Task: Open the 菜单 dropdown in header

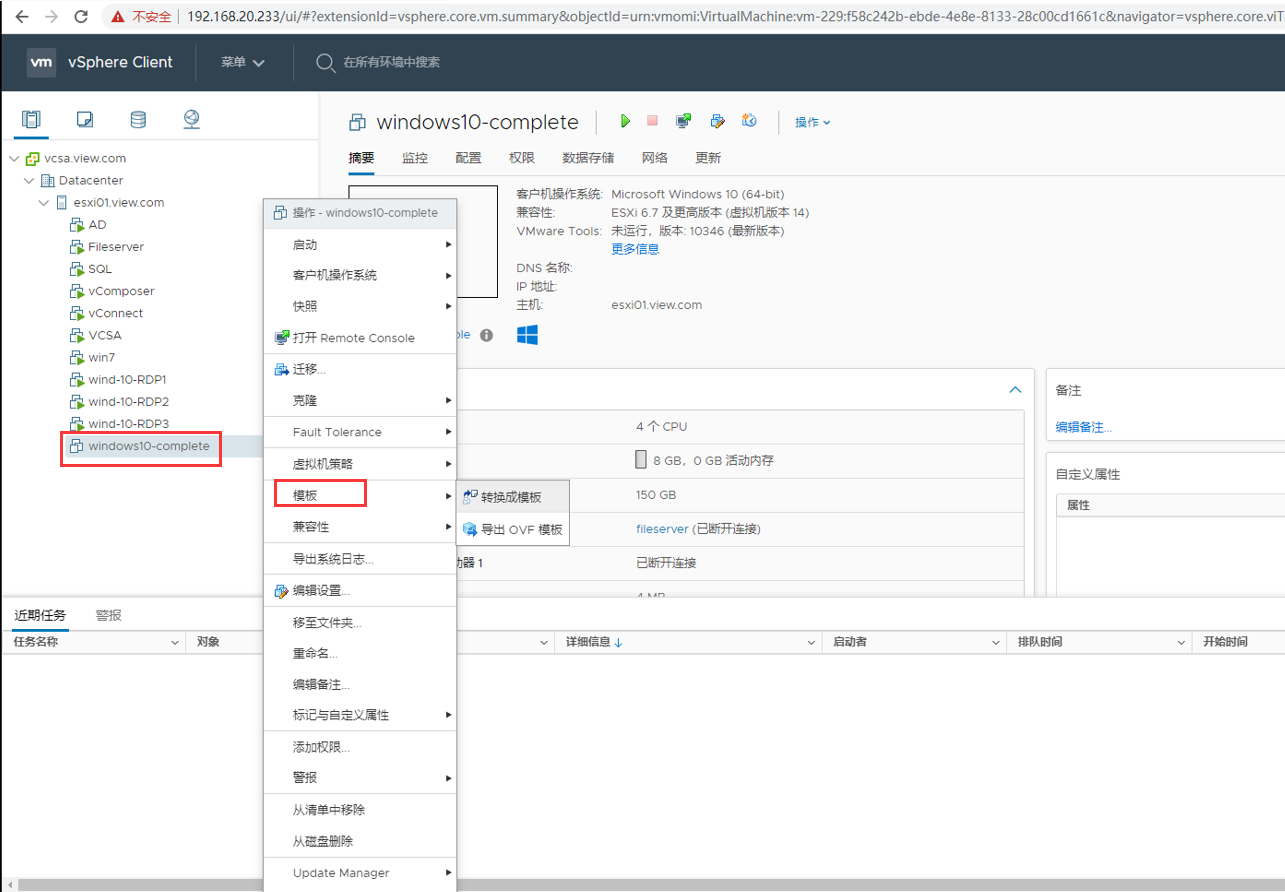Action: pos(243,62)
